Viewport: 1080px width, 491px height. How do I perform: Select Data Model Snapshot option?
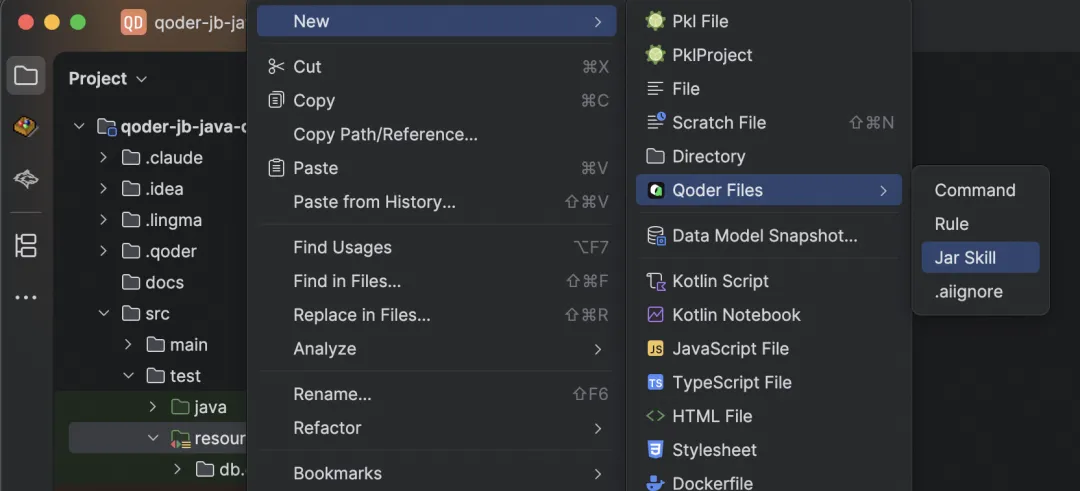[x=764, y=236]
